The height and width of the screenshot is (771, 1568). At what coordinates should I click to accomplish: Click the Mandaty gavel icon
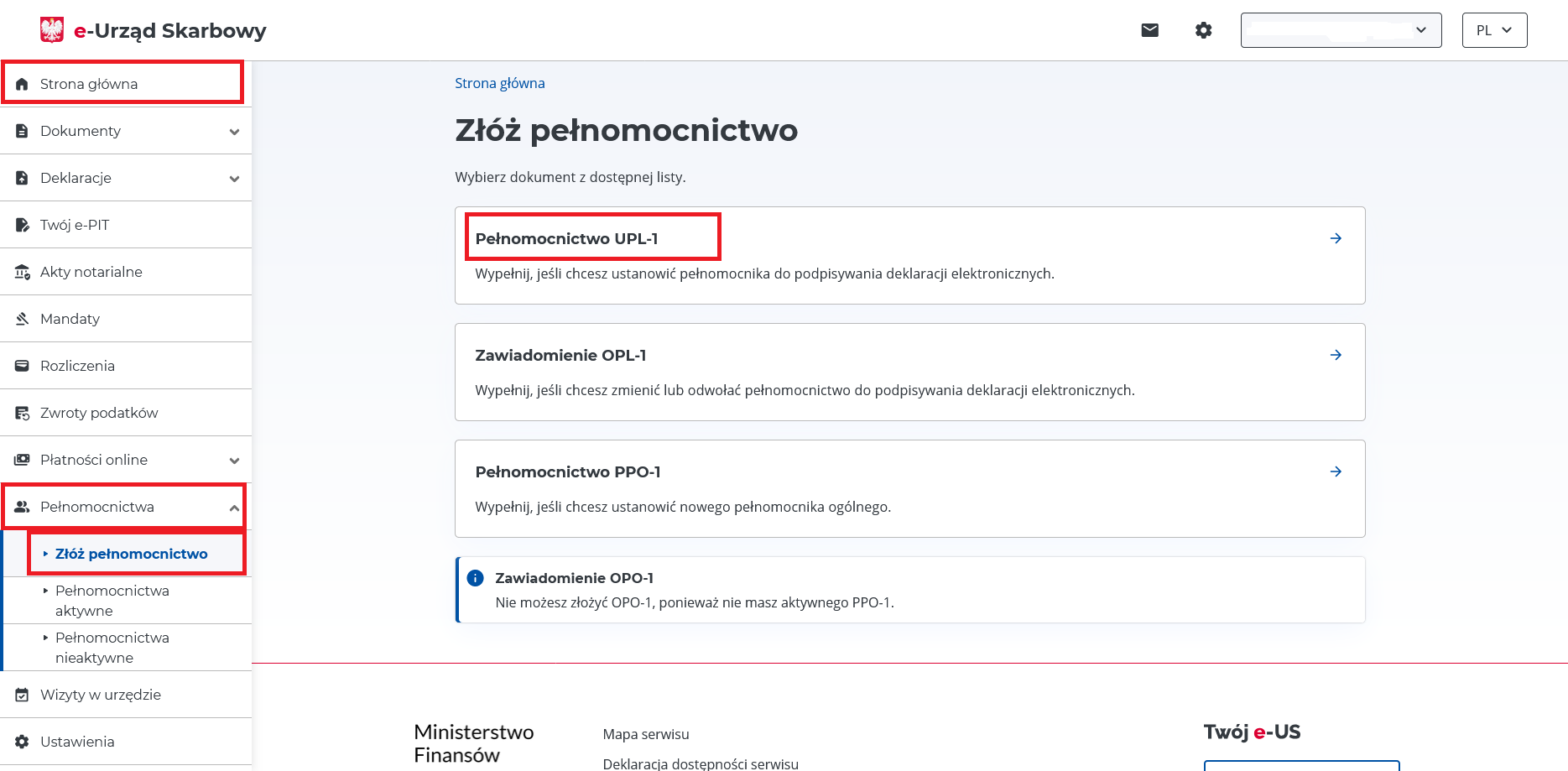23,319
